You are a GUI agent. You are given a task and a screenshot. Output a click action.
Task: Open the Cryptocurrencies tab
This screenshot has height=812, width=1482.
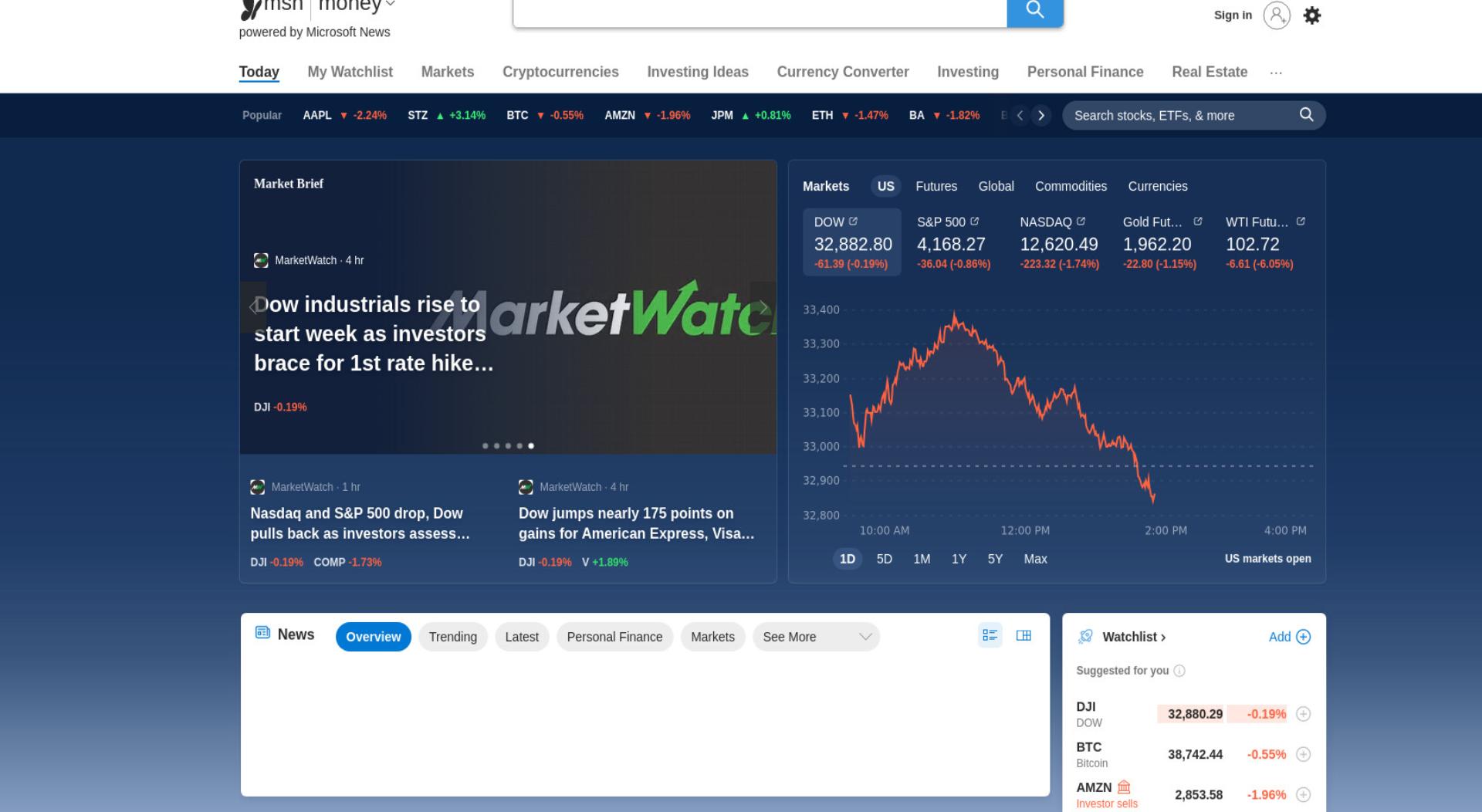tap(560, 72)
